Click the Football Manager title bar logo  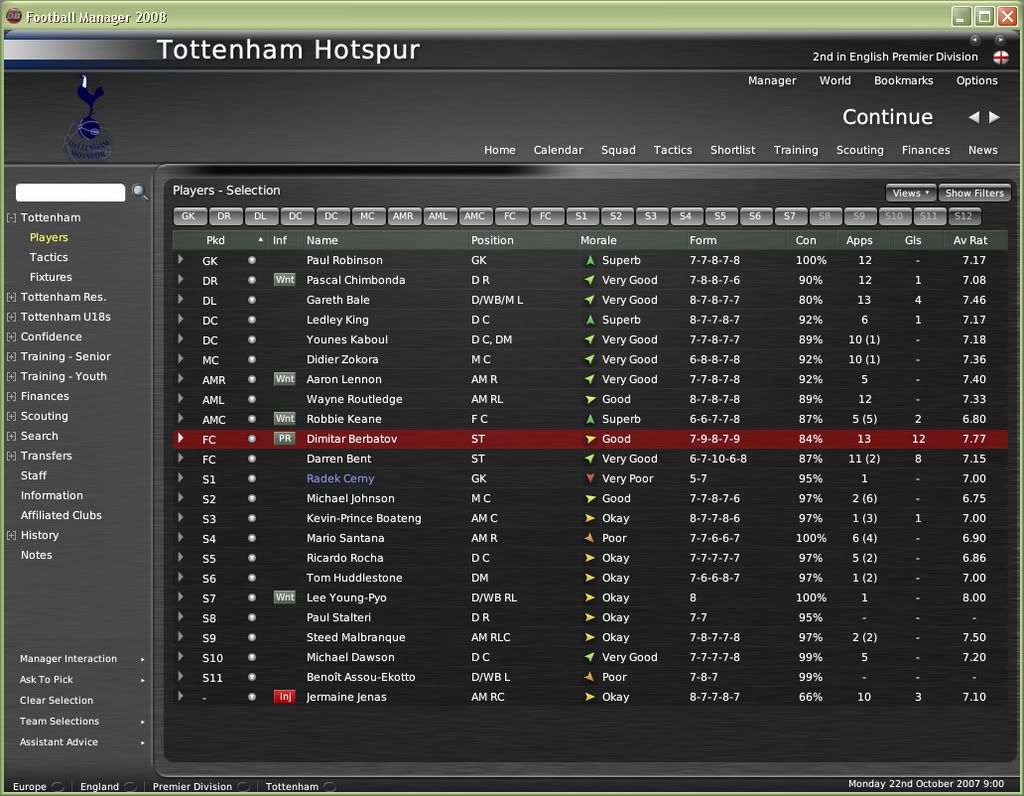tap(14, 16)
